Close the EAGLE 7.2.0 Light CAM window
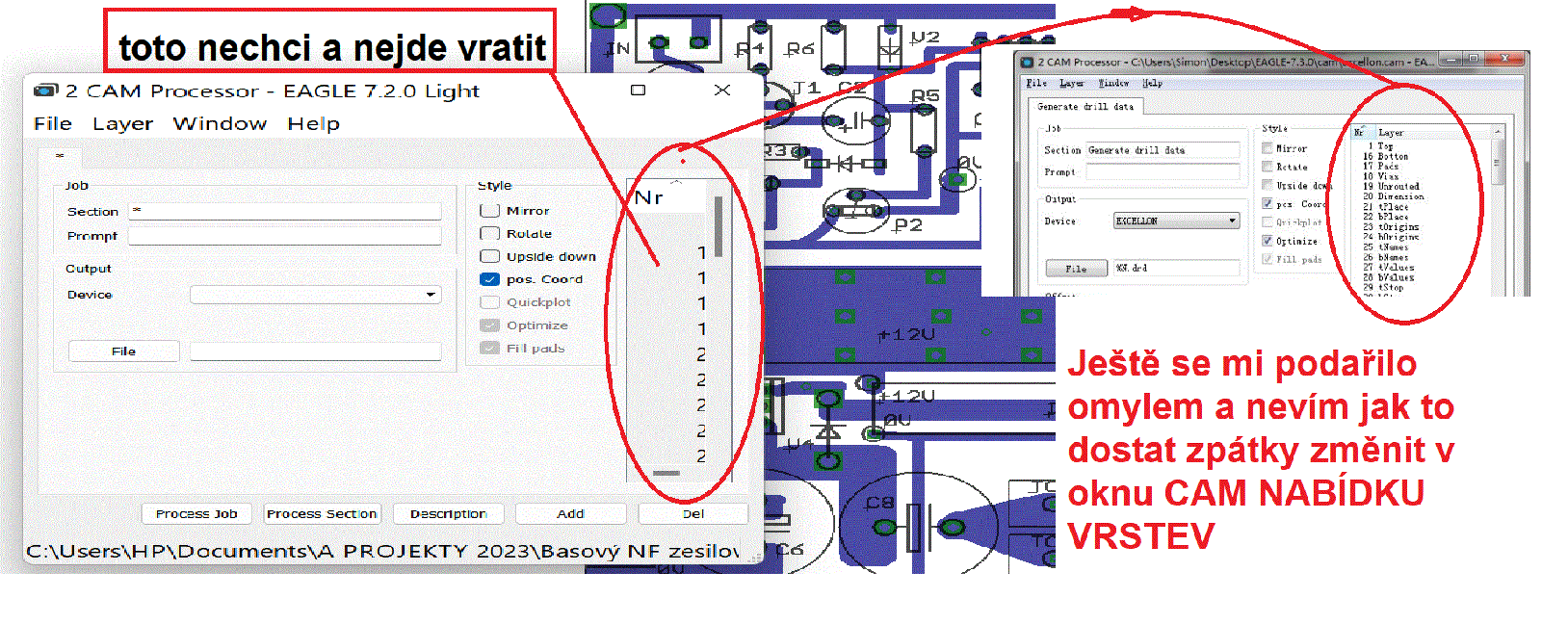 pos(722,91)
